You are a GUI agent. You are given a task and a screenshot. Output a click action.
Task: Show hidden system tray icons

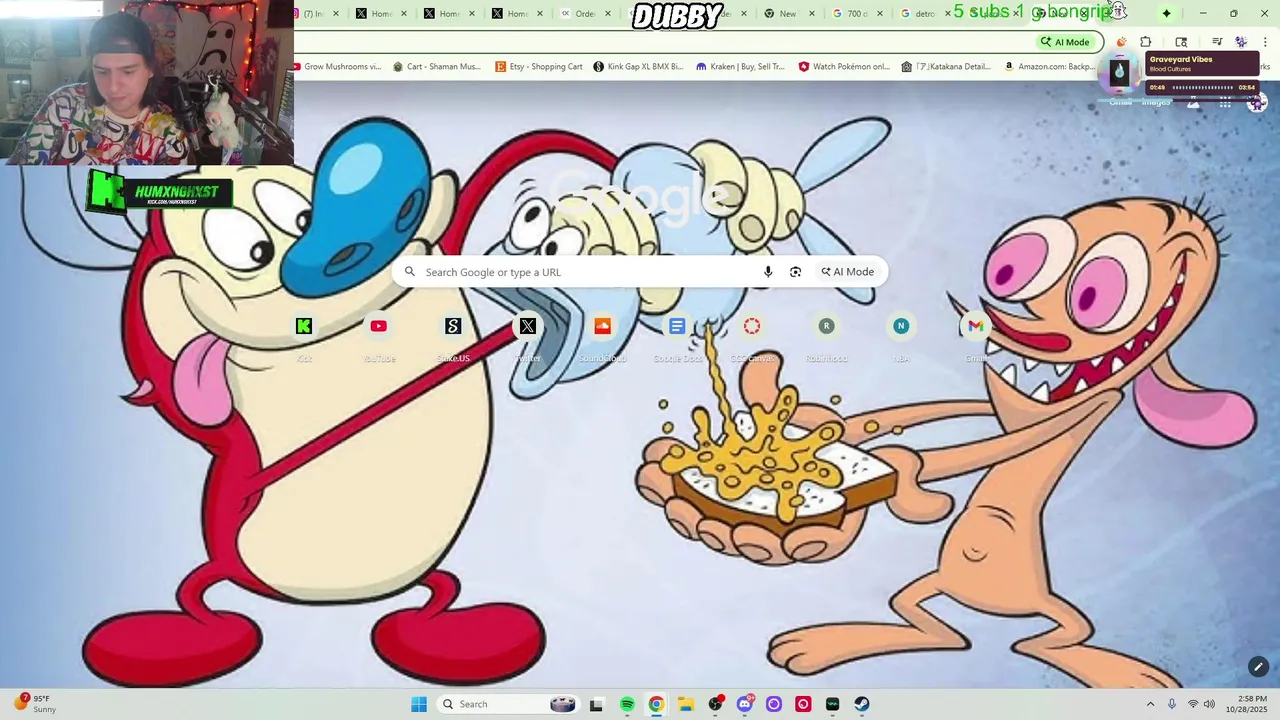1150,704
